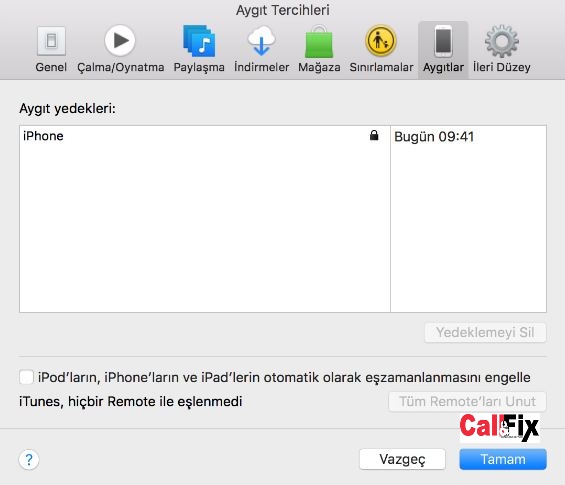Switch to Çalma/Oynatma playback settings
The height and width of the screenshot is (485, 565).
(120, 49)
